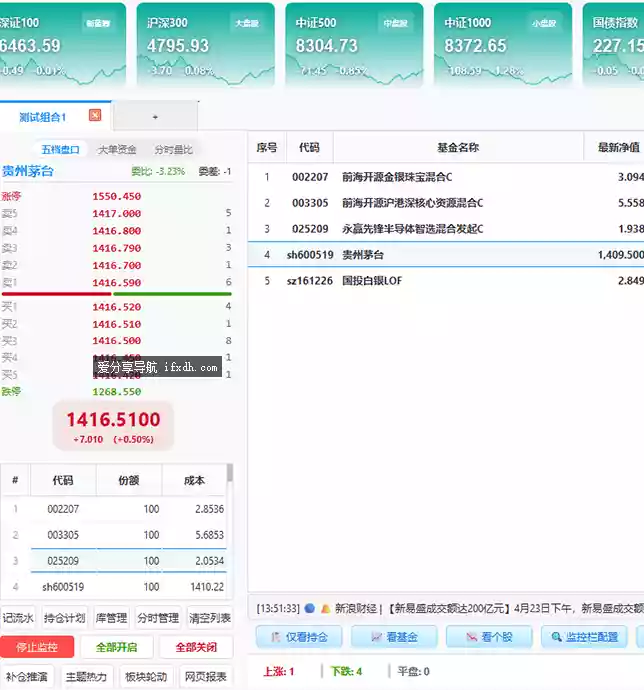Select the 分时量比 tab
This screenshot has height=690, width=644.
coord(173,150)
